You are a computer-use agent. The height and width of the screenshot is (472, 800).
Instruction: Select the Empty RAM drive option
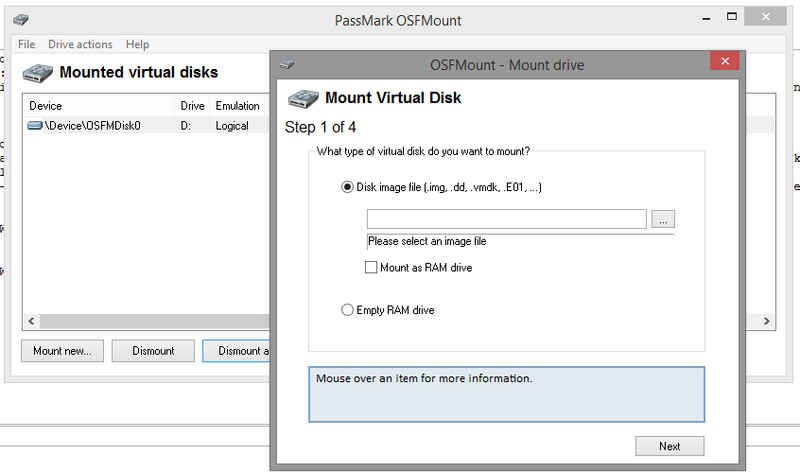tap(347, 310)
